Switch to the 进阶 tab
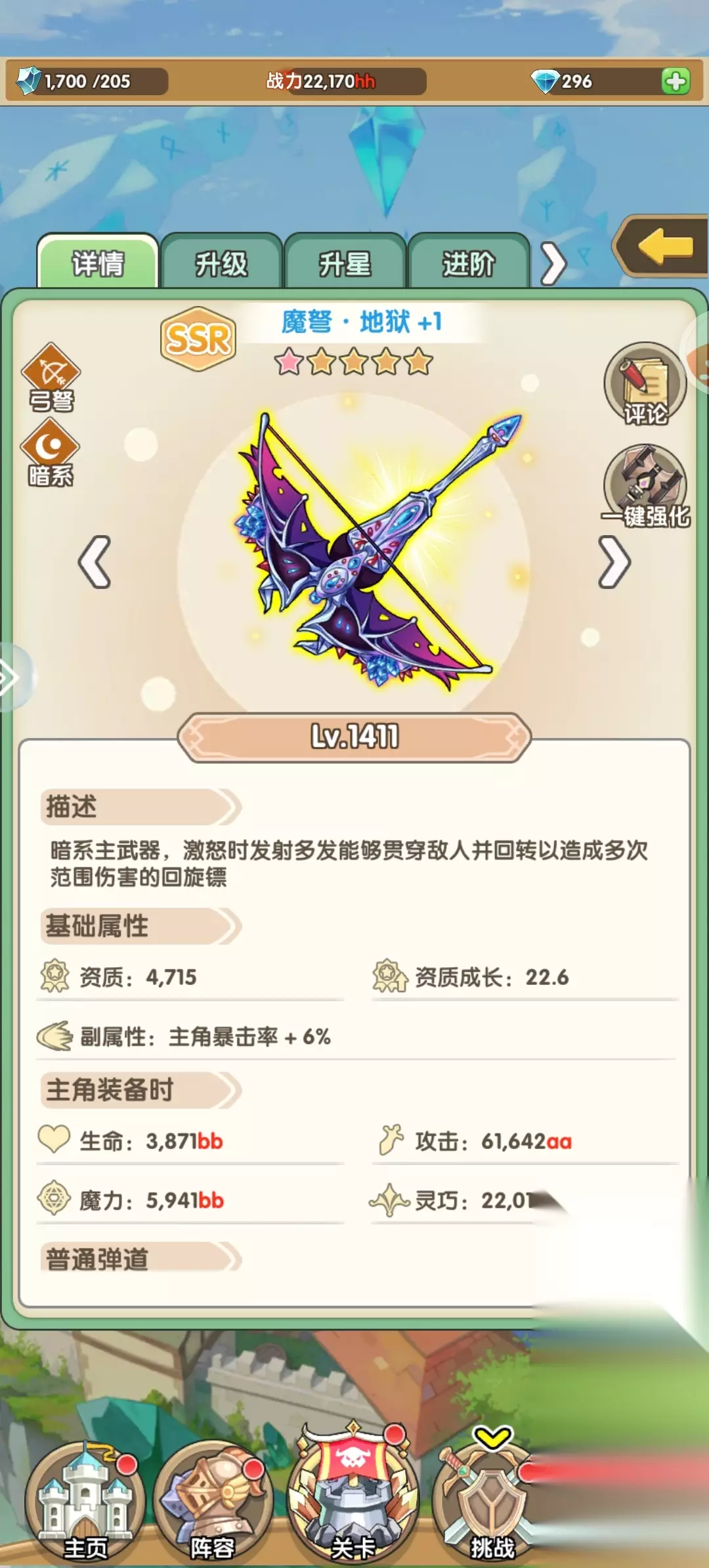The image size is (709, 1568). coord(468,262)
